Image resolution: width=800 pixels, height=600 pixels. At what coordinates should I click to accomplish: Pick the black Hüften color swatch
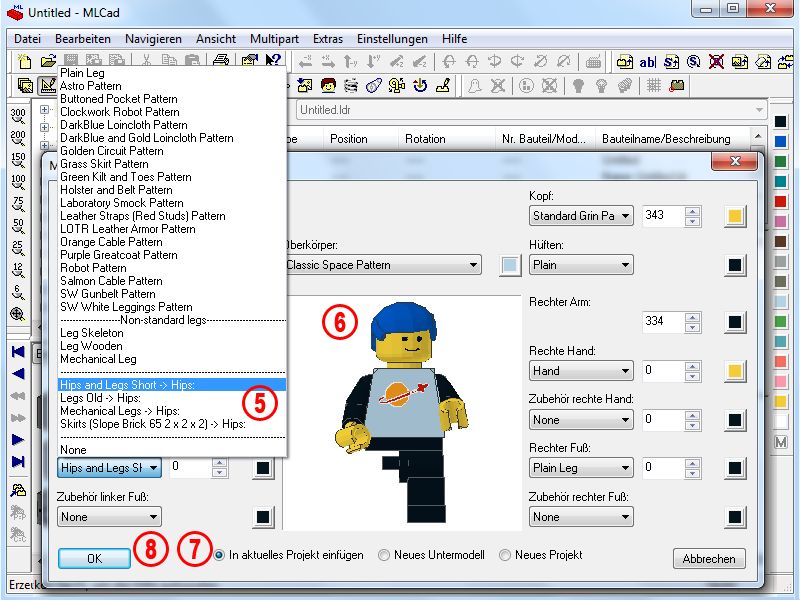point(735,265)
